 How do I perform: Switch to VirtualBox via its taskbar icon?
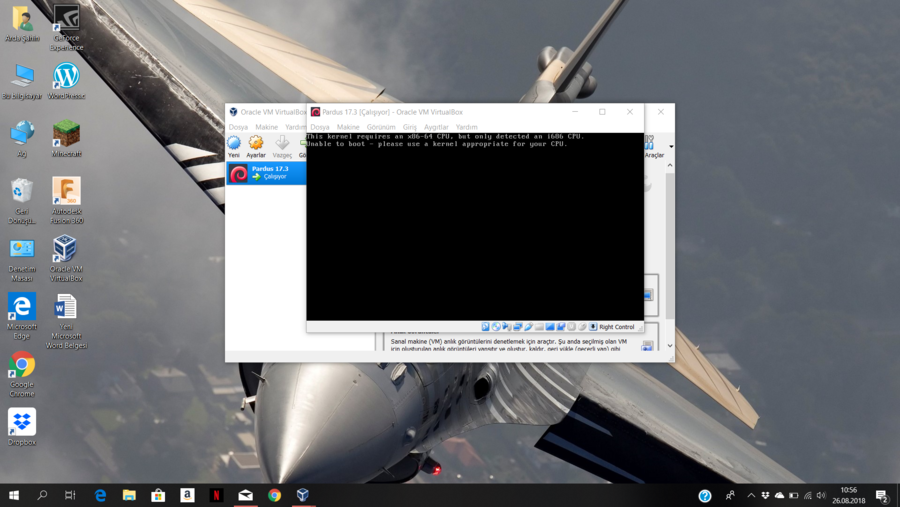[x=303, y=495]
